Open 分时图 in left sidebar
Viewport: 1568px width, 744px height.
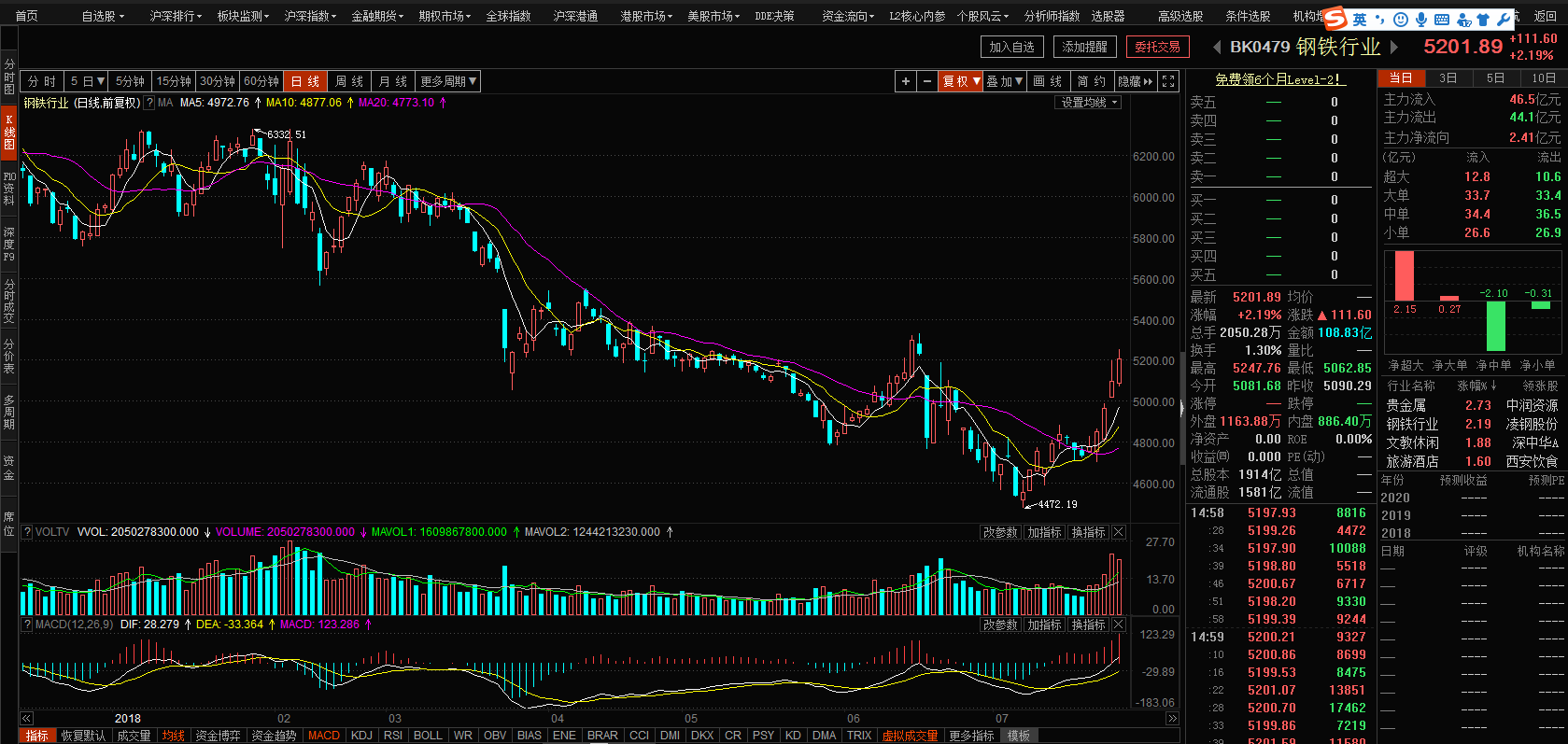[8, 77]
